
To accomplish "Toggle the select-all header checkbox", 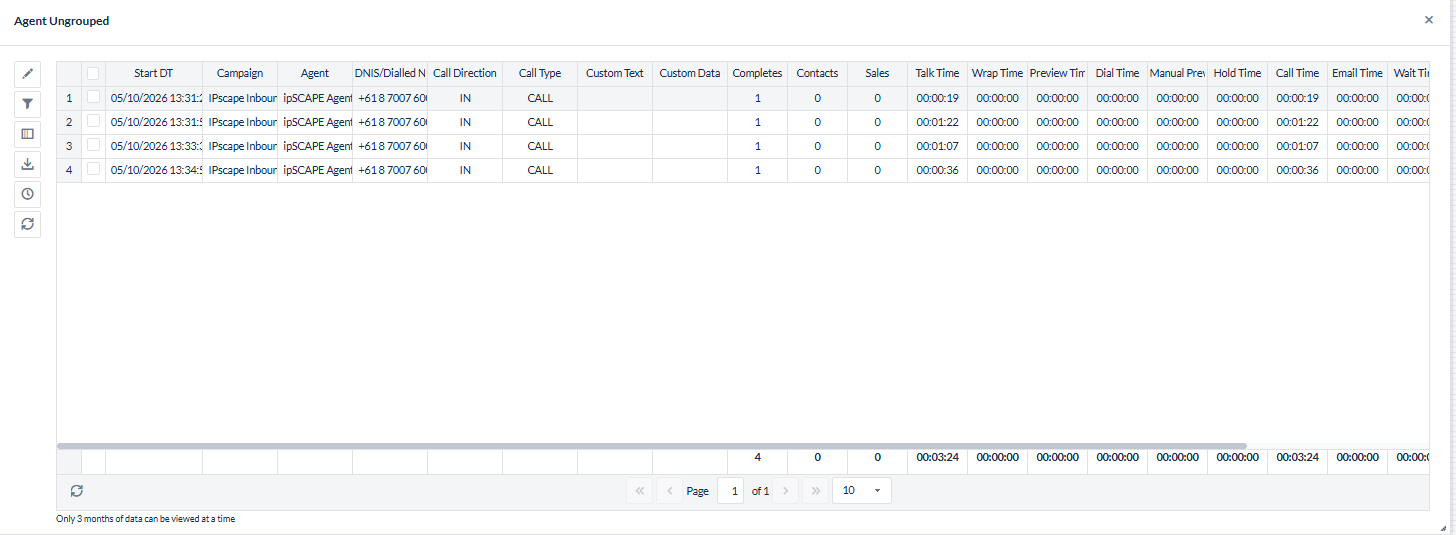I will tap(93, 73).
